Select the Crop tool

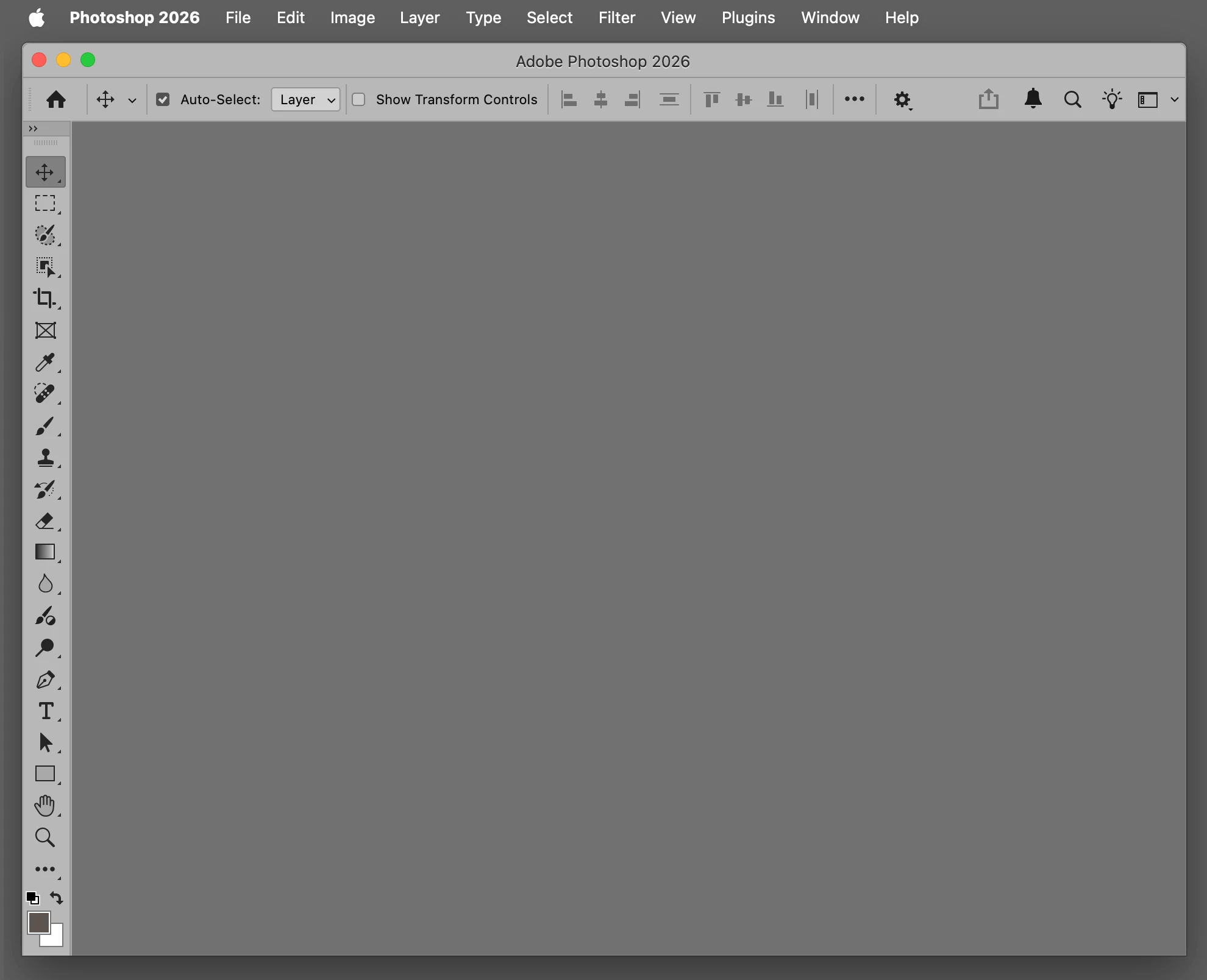point(45,298)
